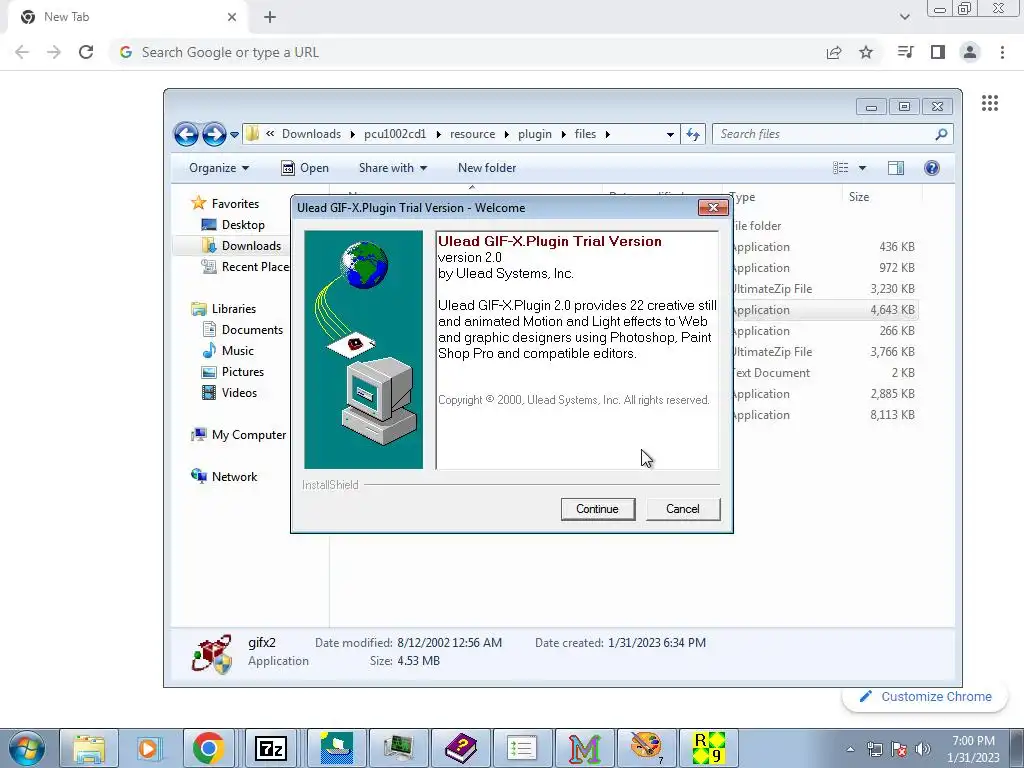Open the clock showing 7:00 PM
The image size is (1024, 768).
click(973, 749)
